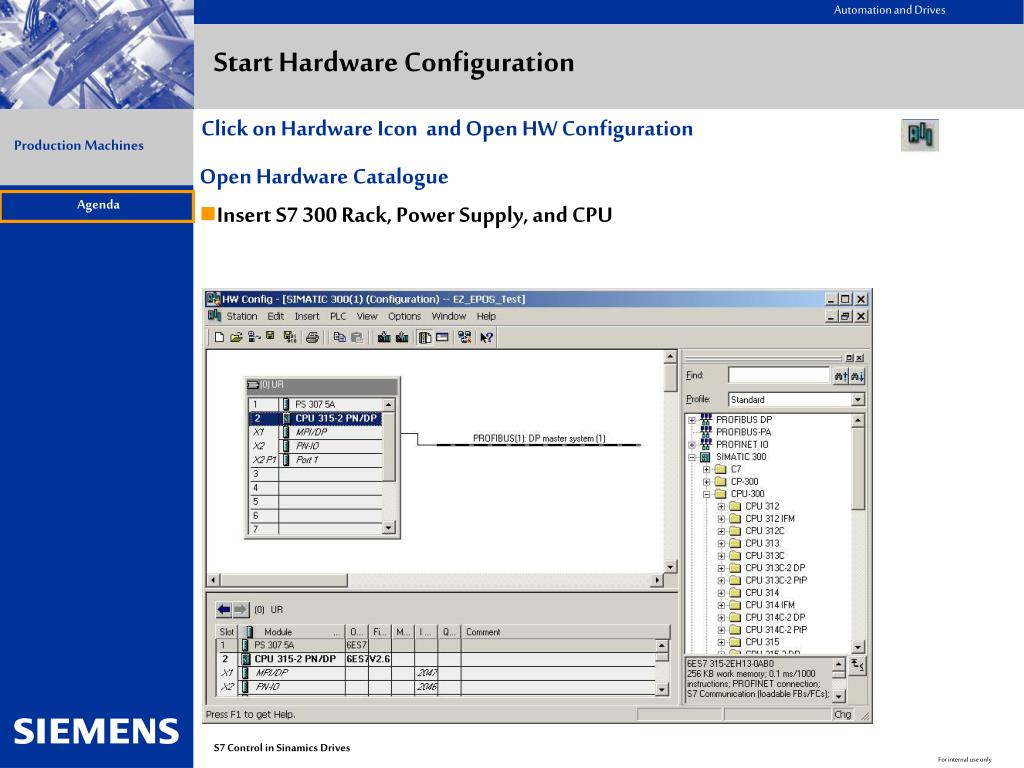The height and width of the screenshot is (768, 1024).
Task: Select the PROFIBUS-PA catalog node
Action: [x=743, y=432]
